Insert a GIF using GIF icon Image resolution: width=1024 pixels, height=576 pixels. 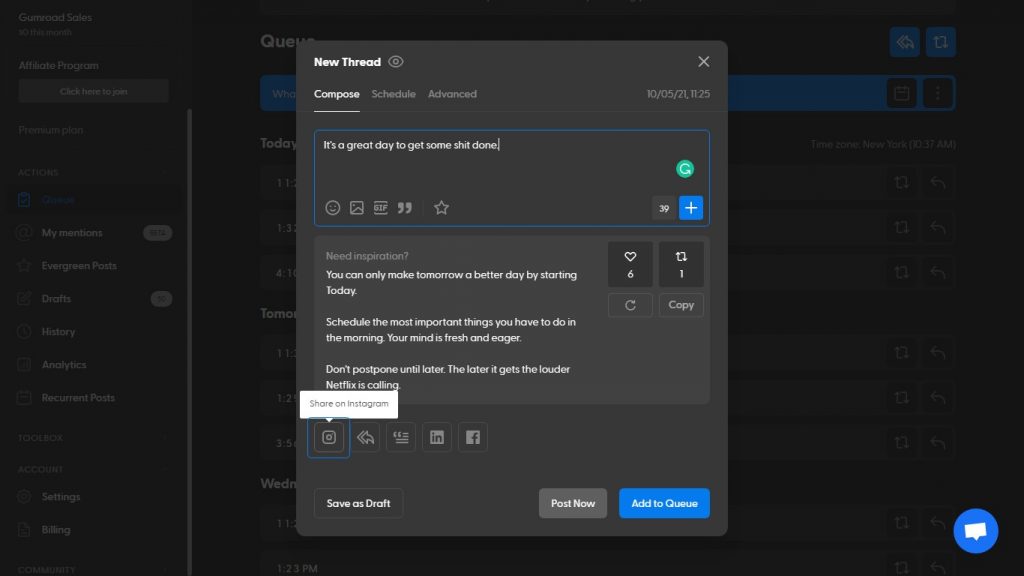381,208
